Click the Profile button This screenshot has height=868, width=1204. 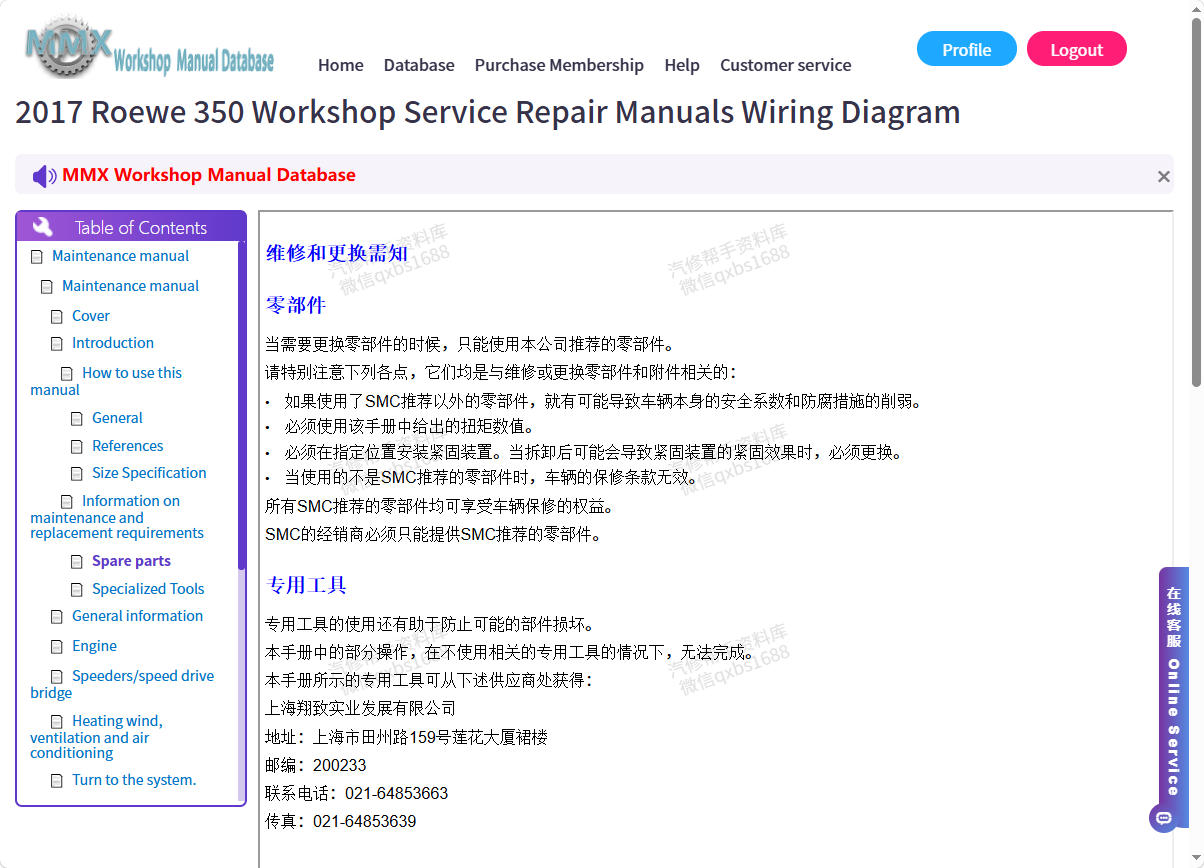coord(967,49)
